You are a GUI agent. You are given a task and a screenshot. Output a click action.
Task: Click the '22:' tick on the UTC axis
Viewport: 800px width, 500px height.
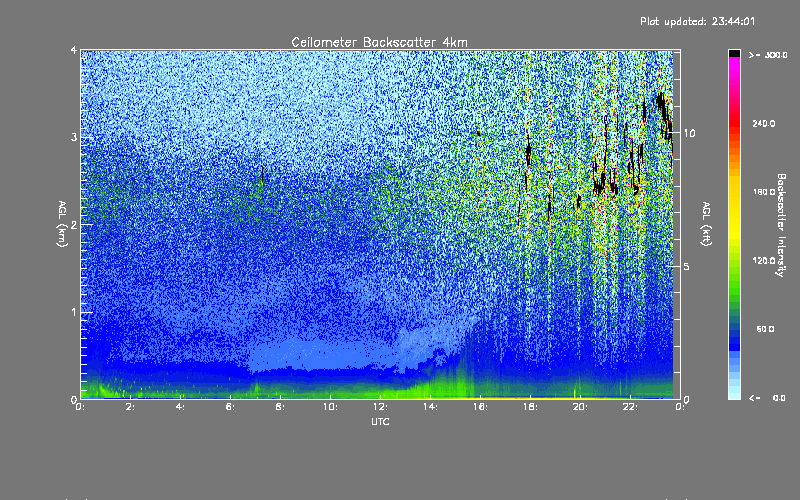pyautogui.click(x=630, y=407)
